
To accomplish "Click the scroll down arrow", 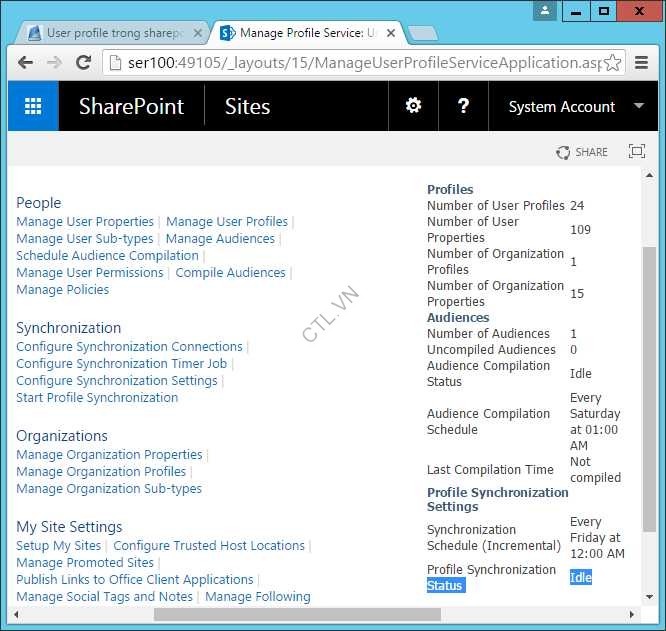I will 649,597.
